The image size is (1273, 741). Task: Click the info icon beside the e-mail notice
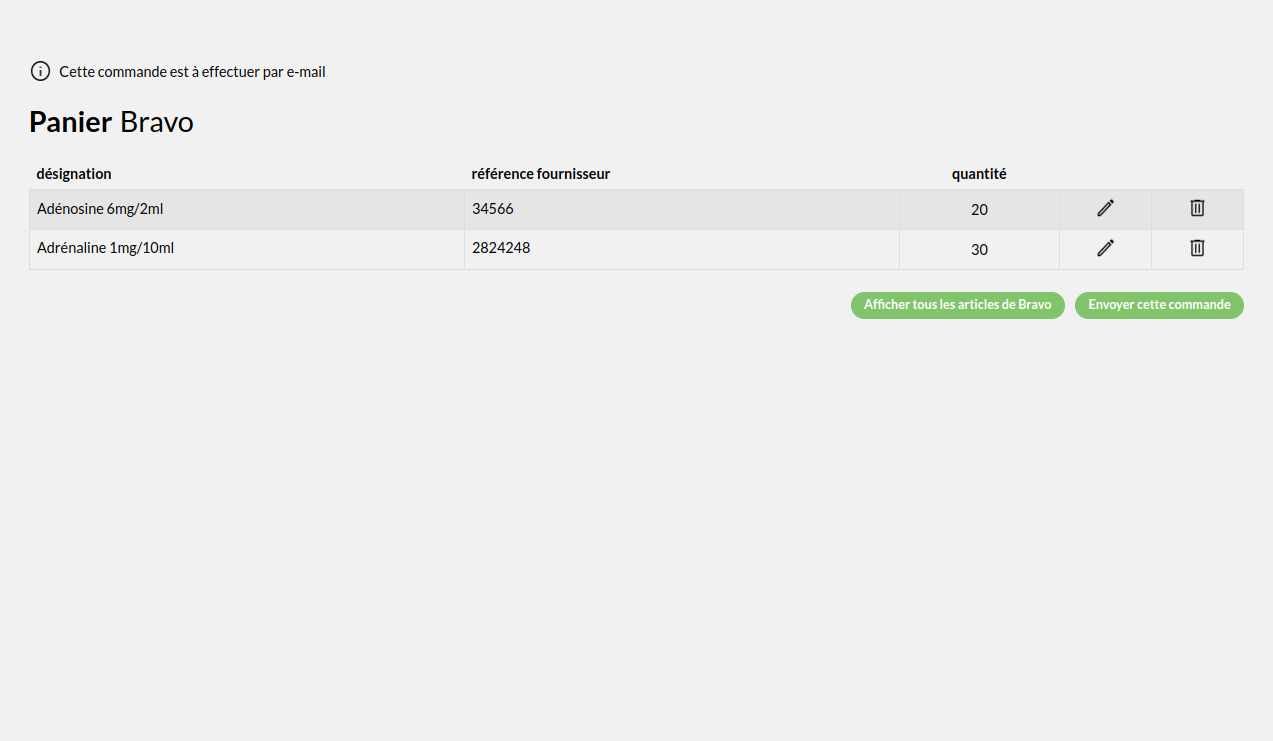(40, 71)
